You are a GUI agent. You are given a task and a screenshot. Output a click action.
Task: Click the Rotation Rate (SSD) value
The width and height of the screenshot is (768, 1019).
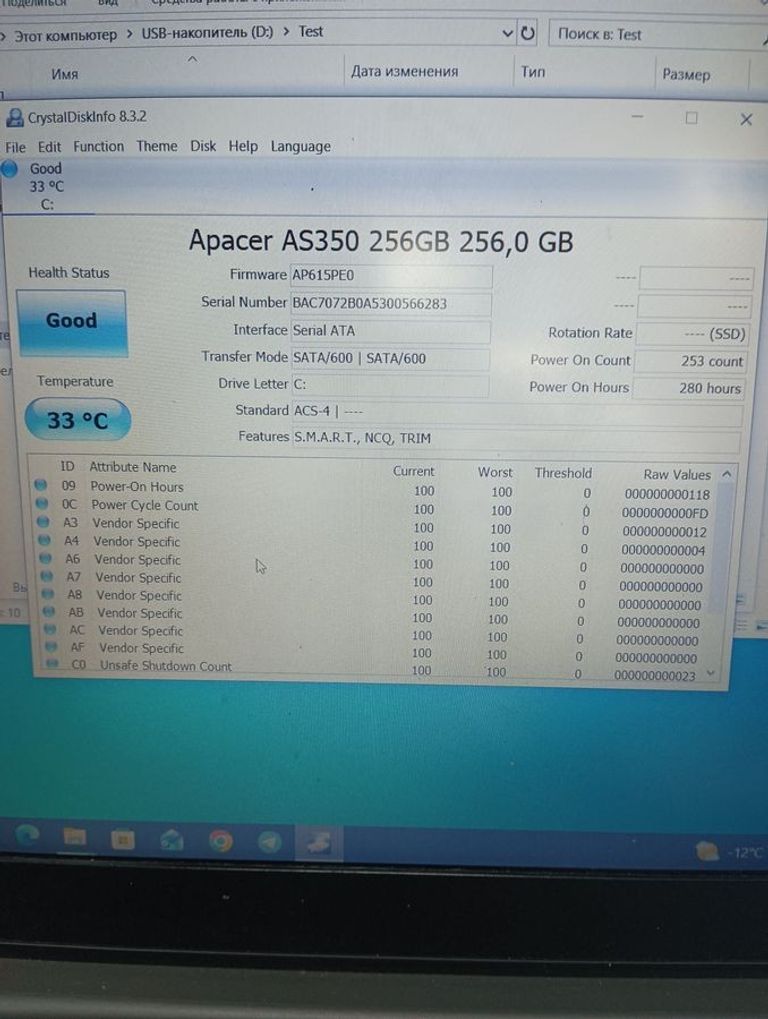[691, 334]
